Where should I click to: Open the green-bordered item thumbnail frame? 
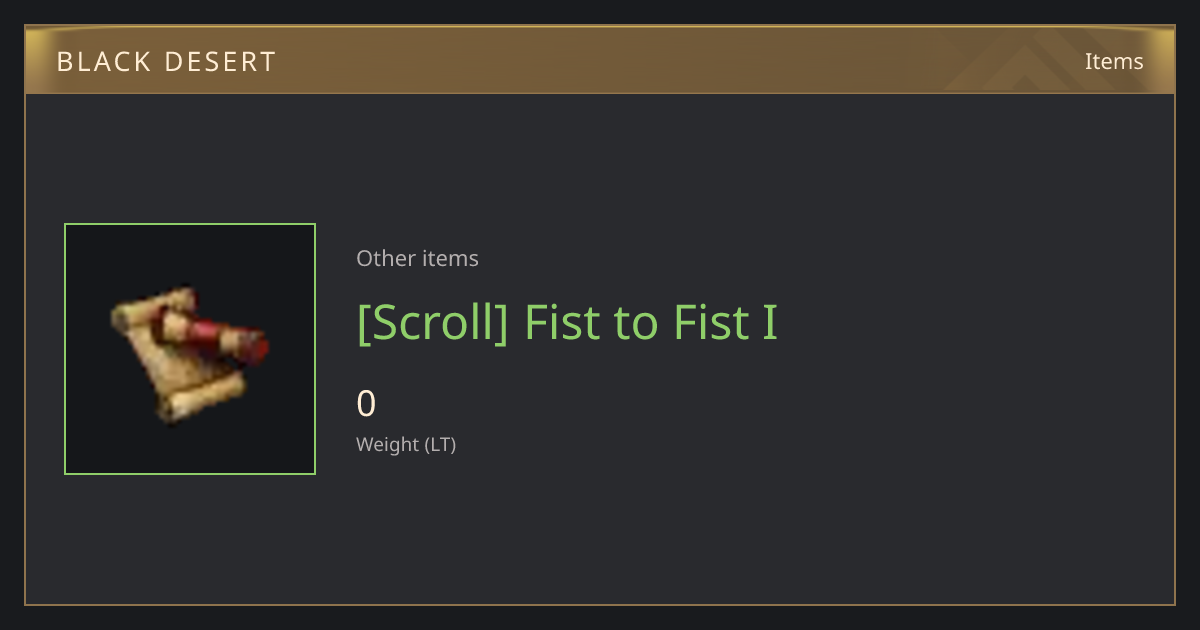click(190, 349)
